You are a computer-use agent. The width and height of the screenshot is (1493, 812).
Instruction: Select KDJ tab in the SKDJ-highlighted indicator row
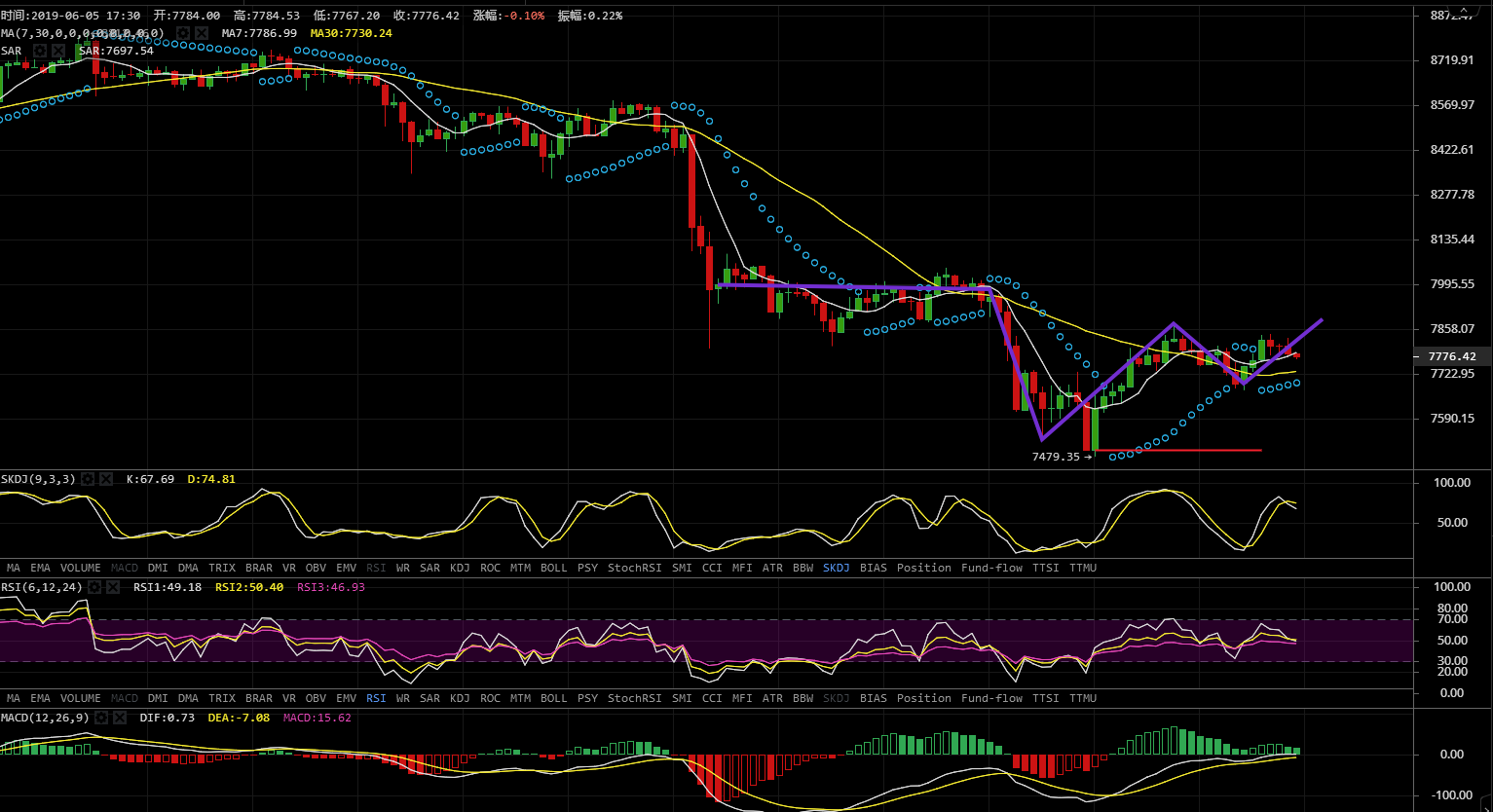pos(460,568)
